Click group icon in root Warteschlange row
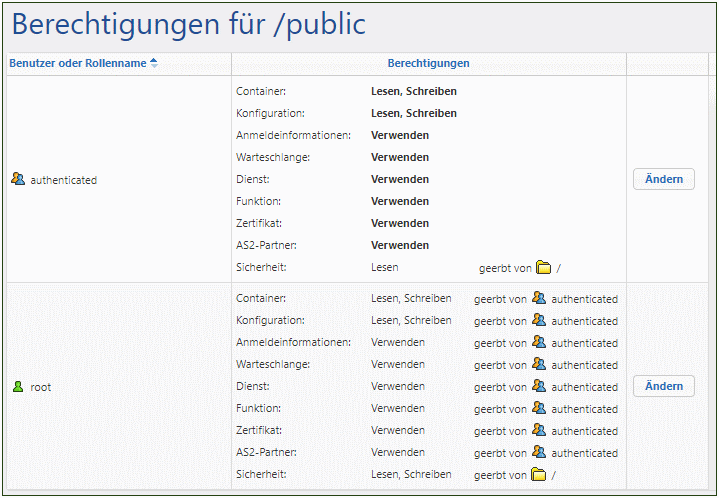 pos(539,364)
